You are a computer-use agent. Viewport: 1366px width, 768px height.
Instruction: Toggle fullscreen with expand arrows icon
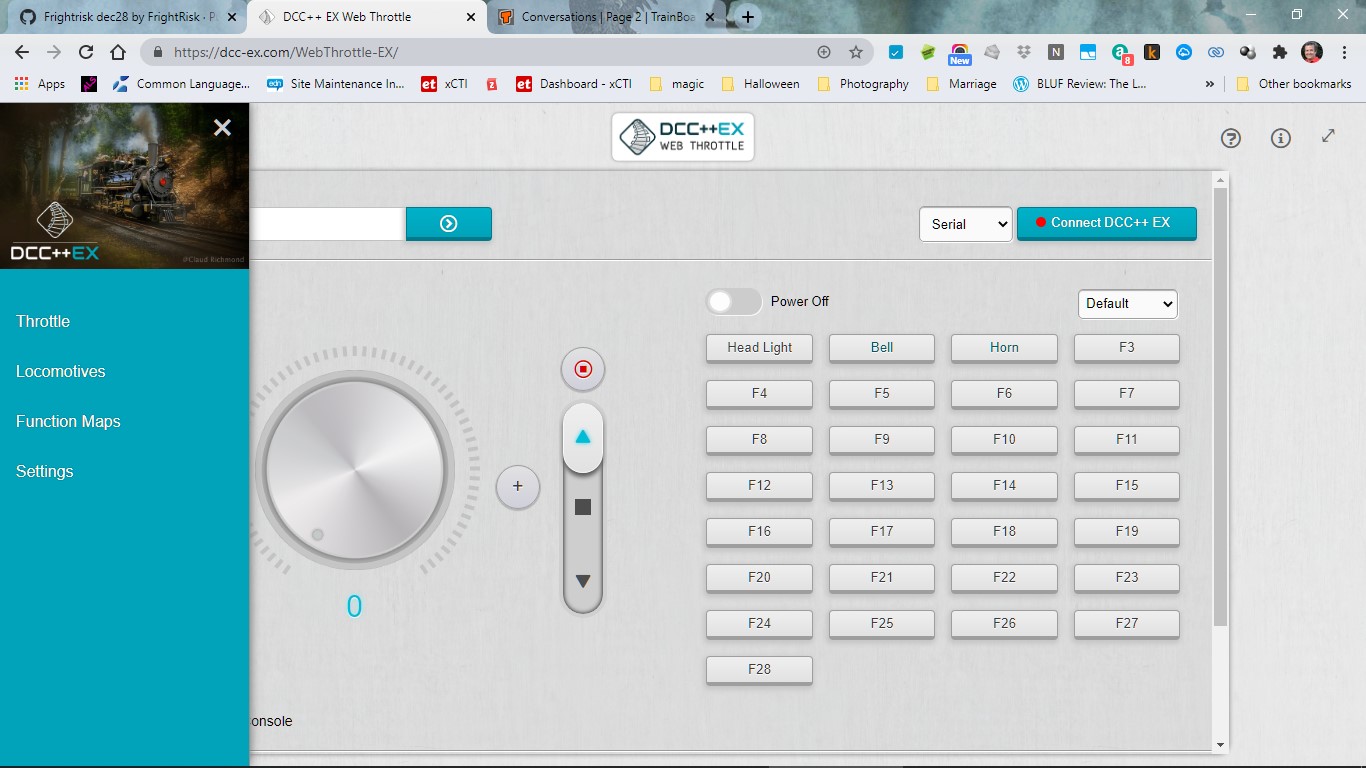point(1328,136)
